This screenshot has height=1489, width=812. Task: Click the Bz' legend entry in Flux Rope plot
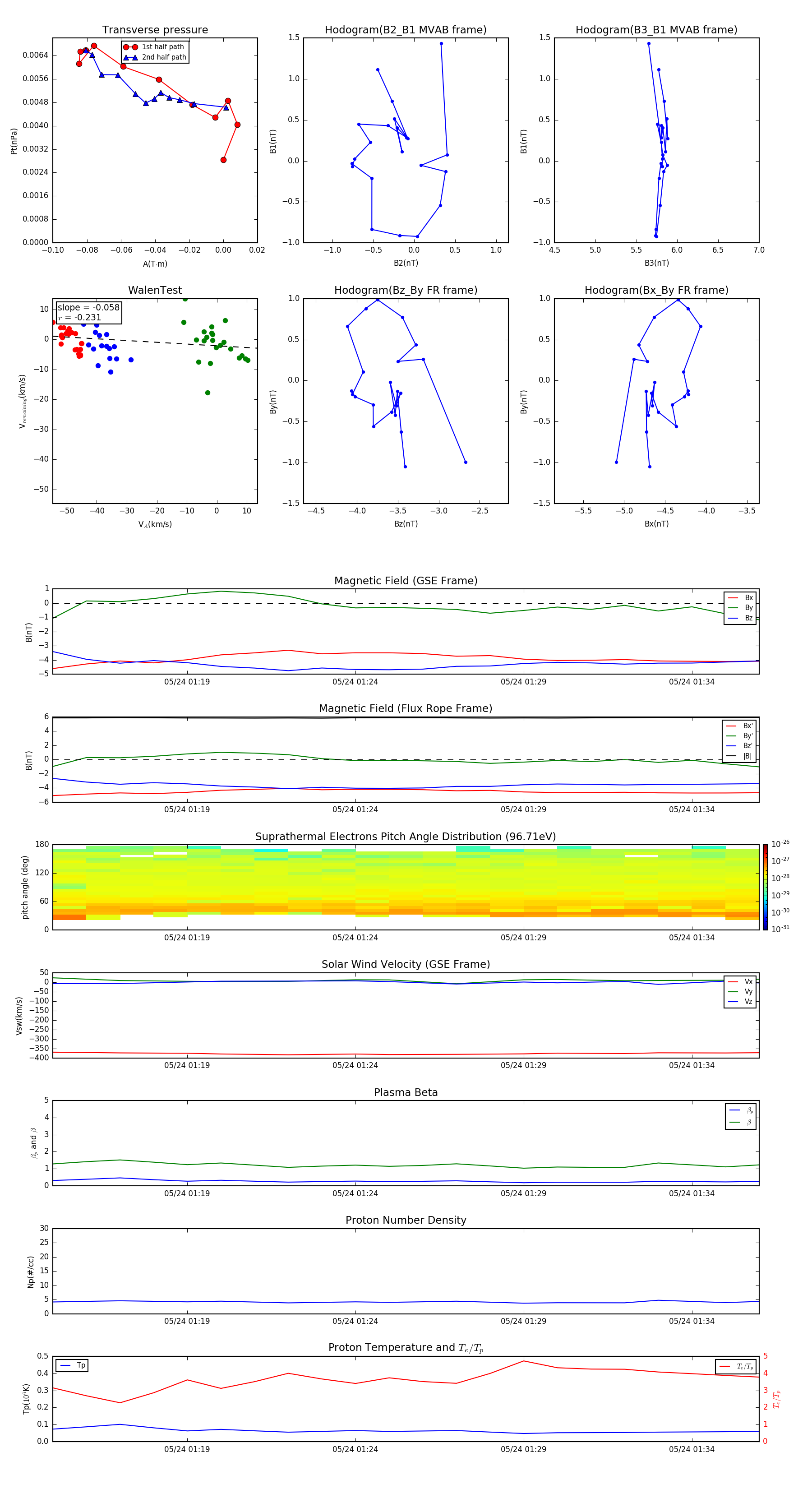[x=740, y=746]
